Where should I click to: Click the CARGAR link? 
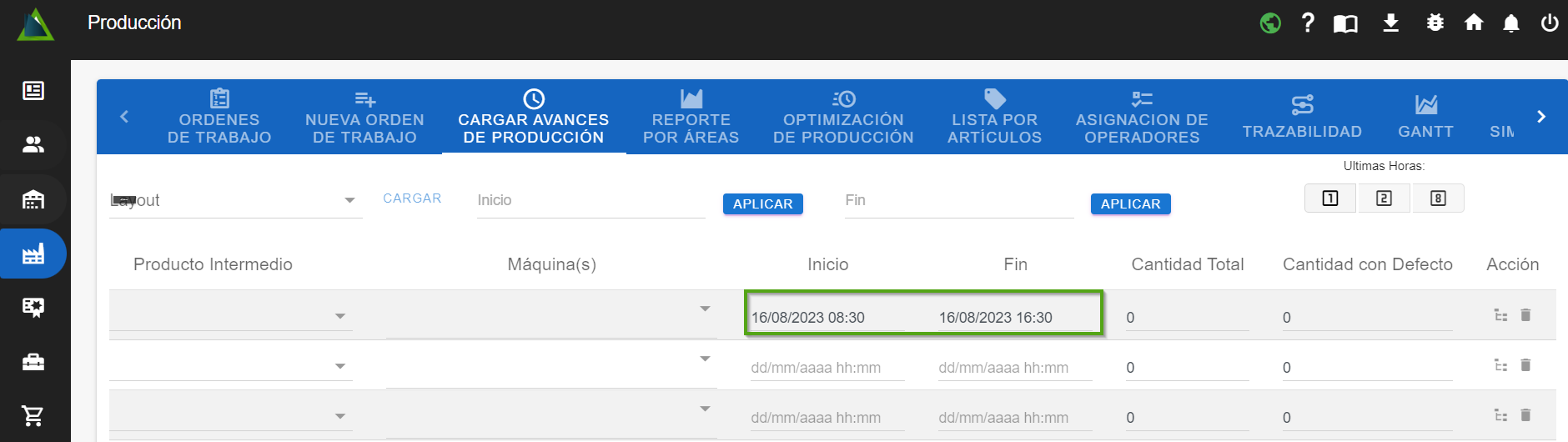pyautogui.click(x=412, y=198)
